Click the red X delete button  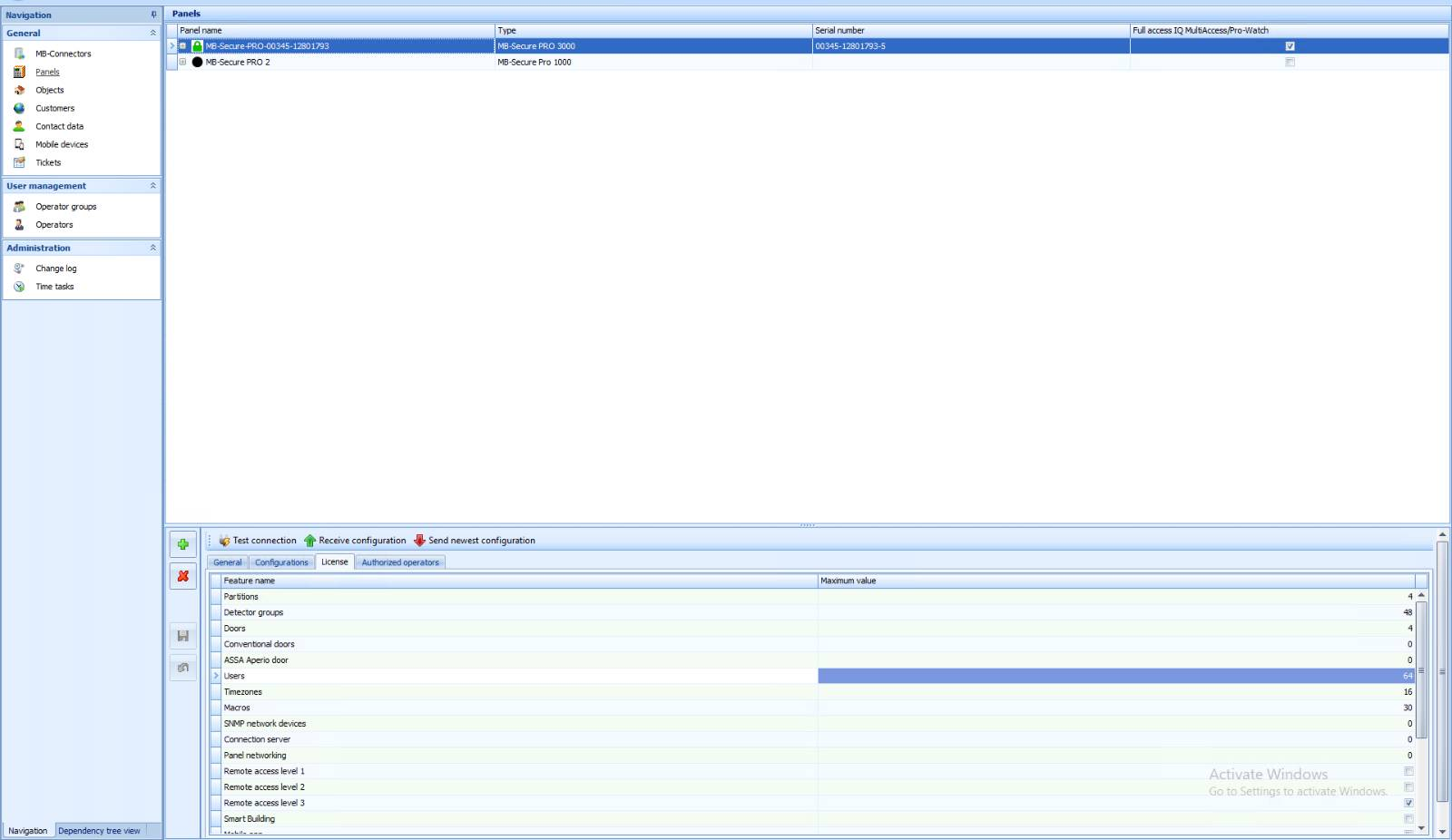pyautogui.click(x=183, y=576)
